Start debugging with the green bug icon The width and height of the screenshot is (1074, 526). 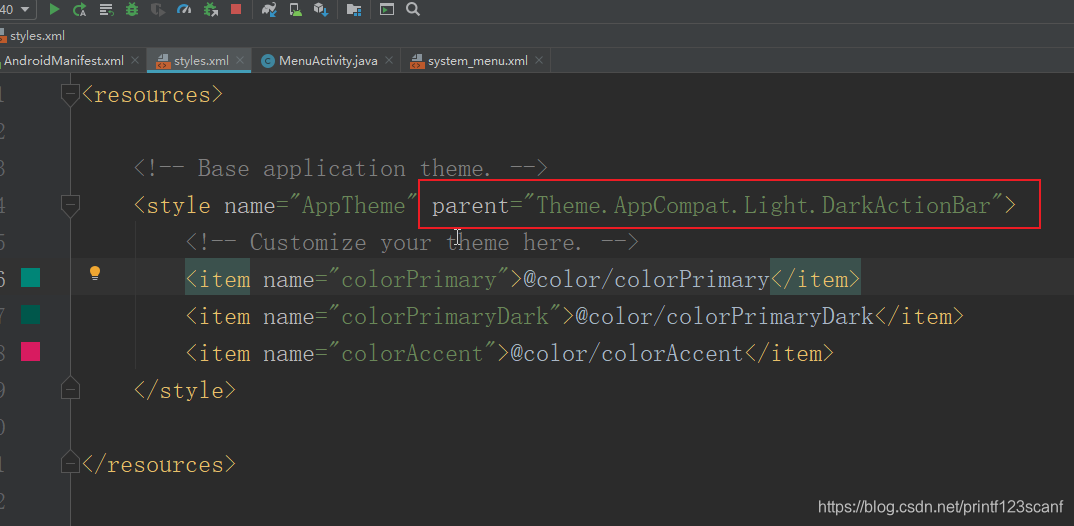[x=132, y=9]
